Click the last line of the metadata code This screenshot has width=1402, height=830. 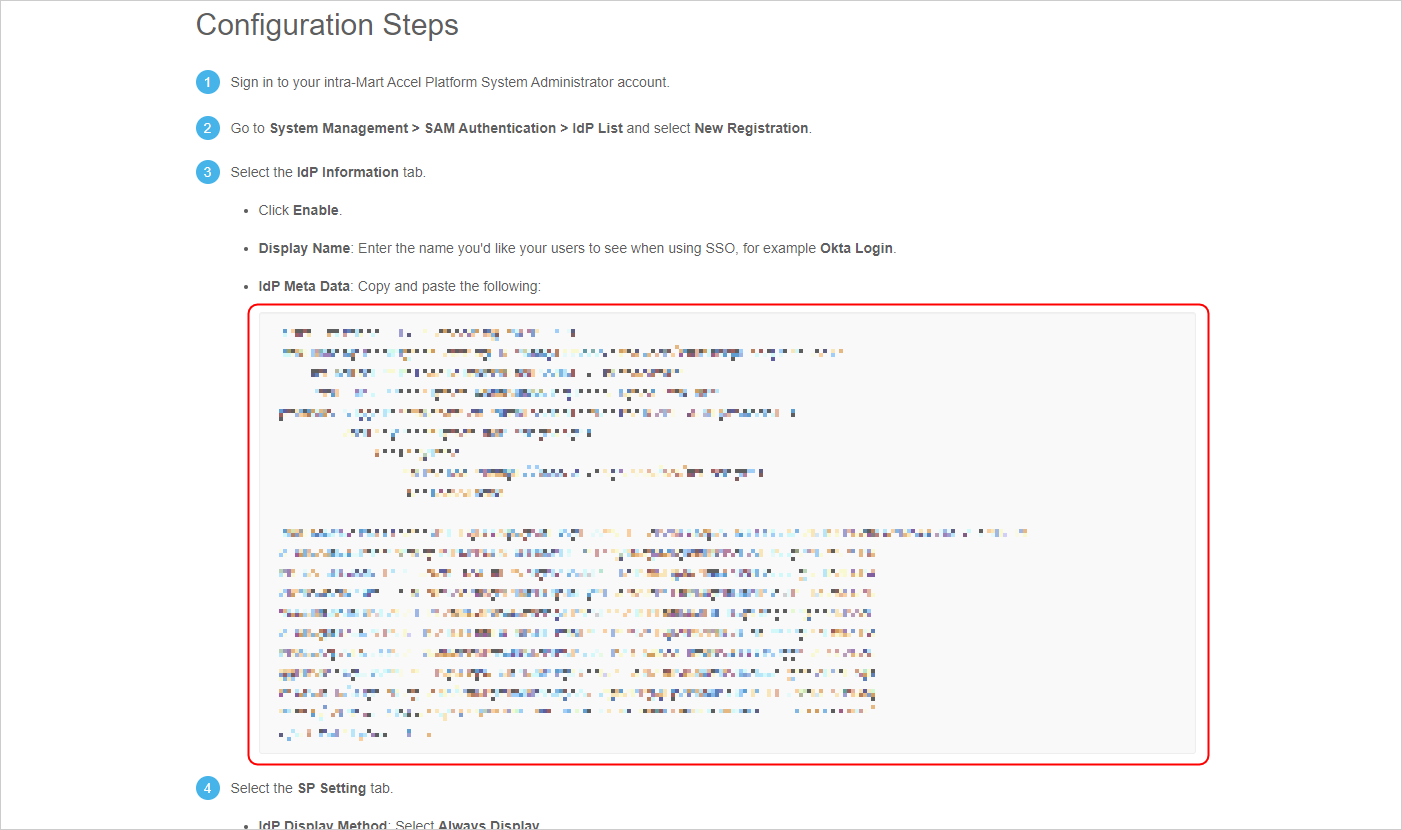coord(357,734)
